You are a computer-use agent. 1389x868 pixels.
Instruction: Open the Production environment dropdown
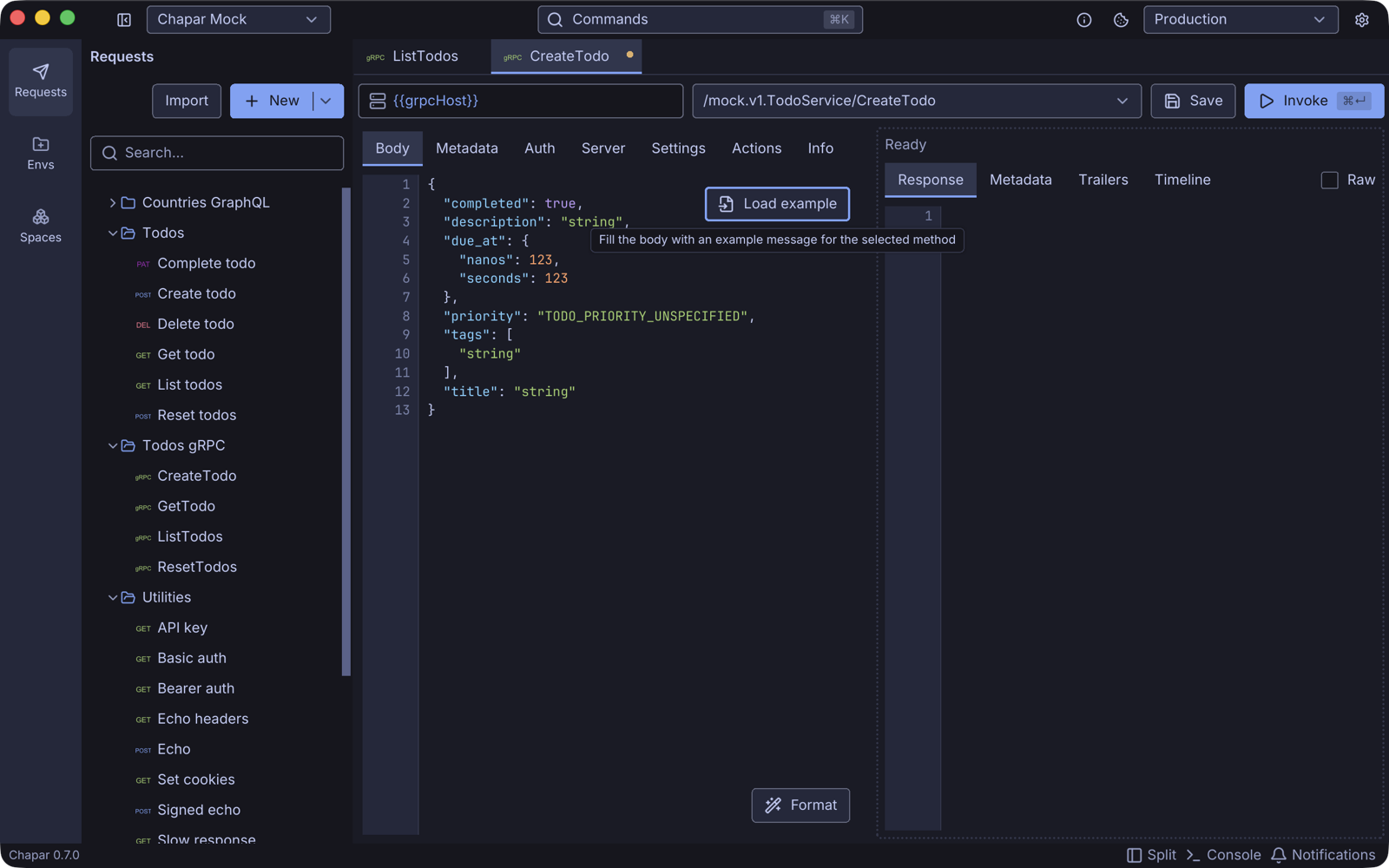1241,19
